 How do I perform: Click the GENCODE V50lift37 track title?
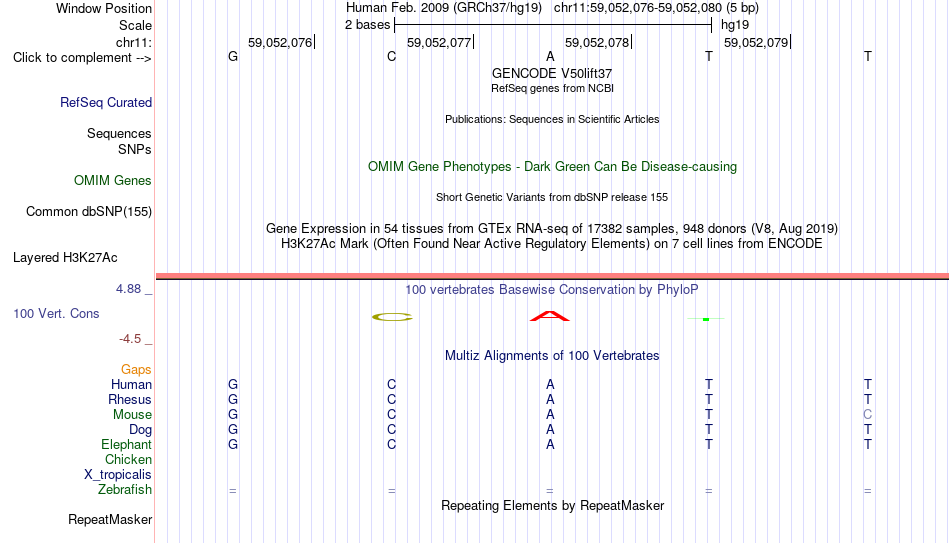(552, 73)
